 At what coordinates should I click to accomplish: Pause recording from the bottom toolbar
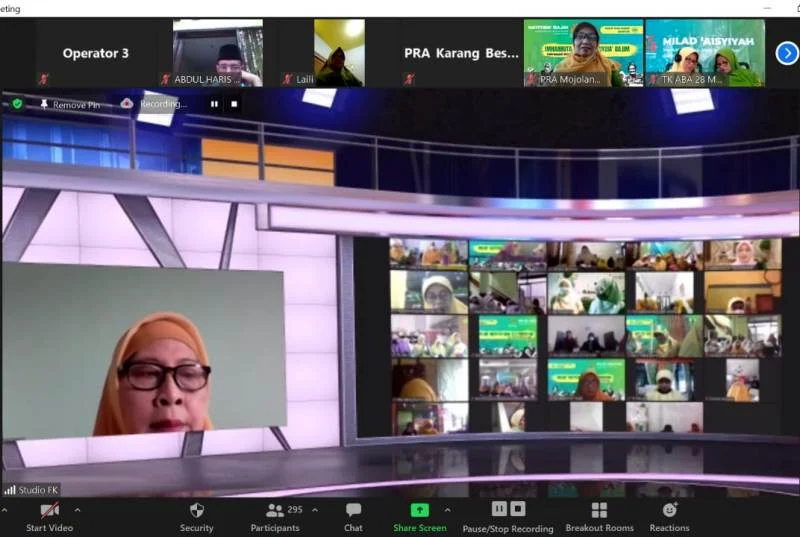click(x=499, y=510)
